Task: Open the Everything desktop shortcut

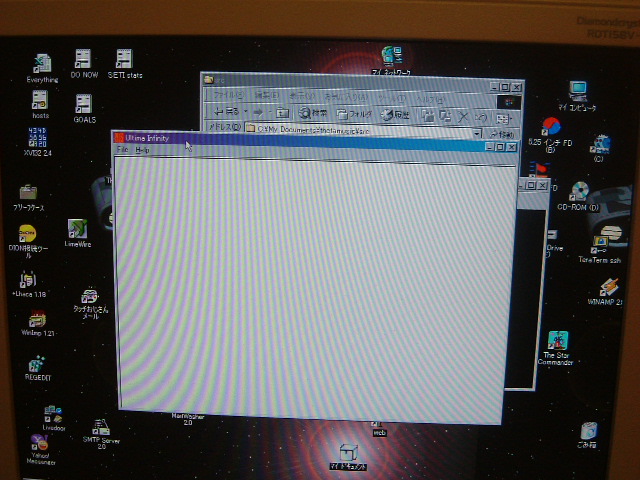Action: point(42,64)
